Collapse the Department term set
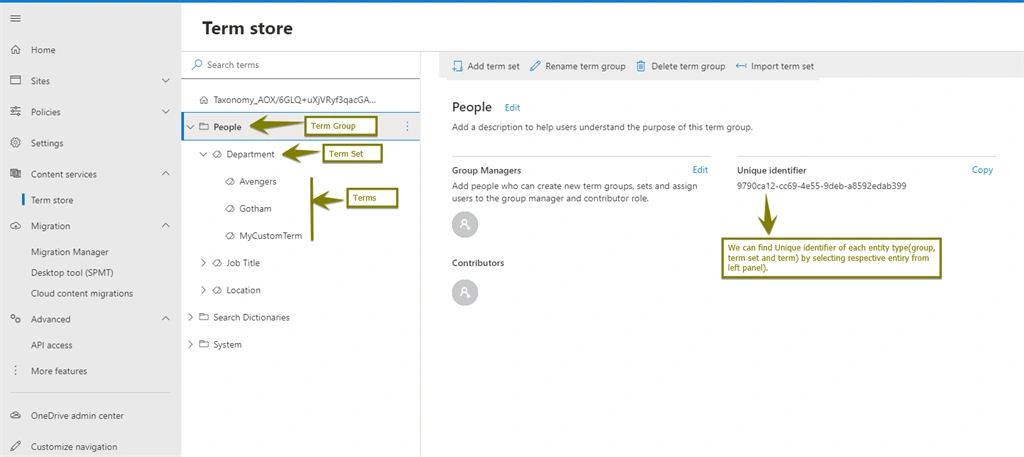1024x457 pixels. pos(203,155)
